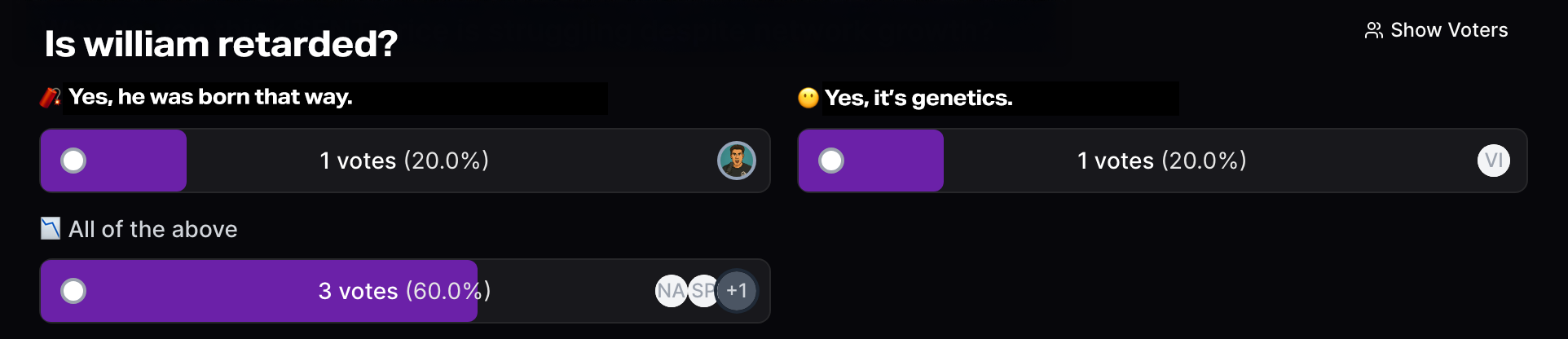Click the SP voter avatar
The height and width of the screenshot is (339, 1568).
702,291
